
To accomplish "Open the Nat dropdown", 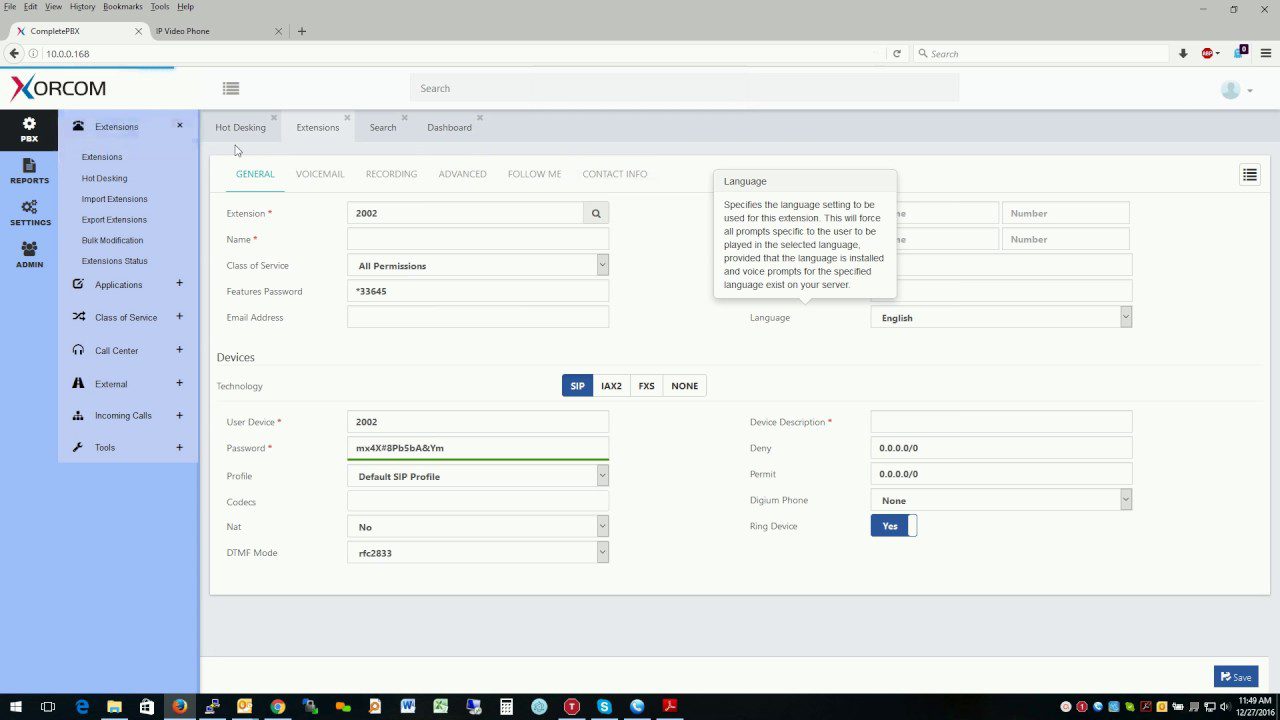I will coord(478,526).
